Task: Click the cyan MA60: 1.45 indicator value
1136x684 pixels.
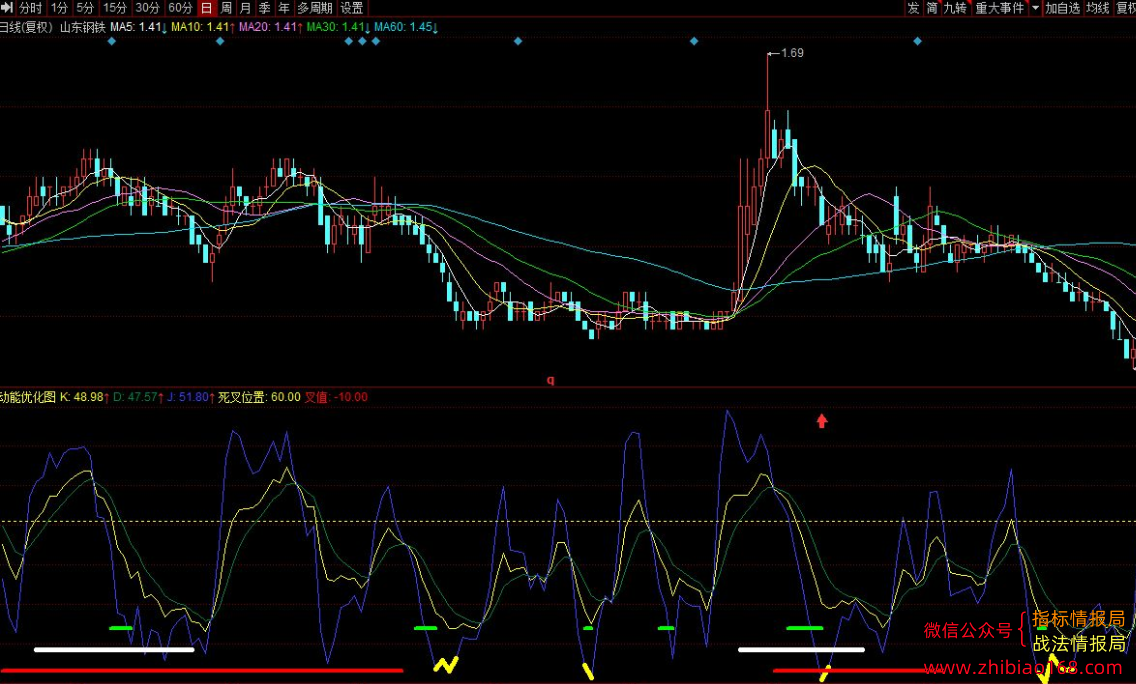Action: pyautogui.click(x=406, y=27)
